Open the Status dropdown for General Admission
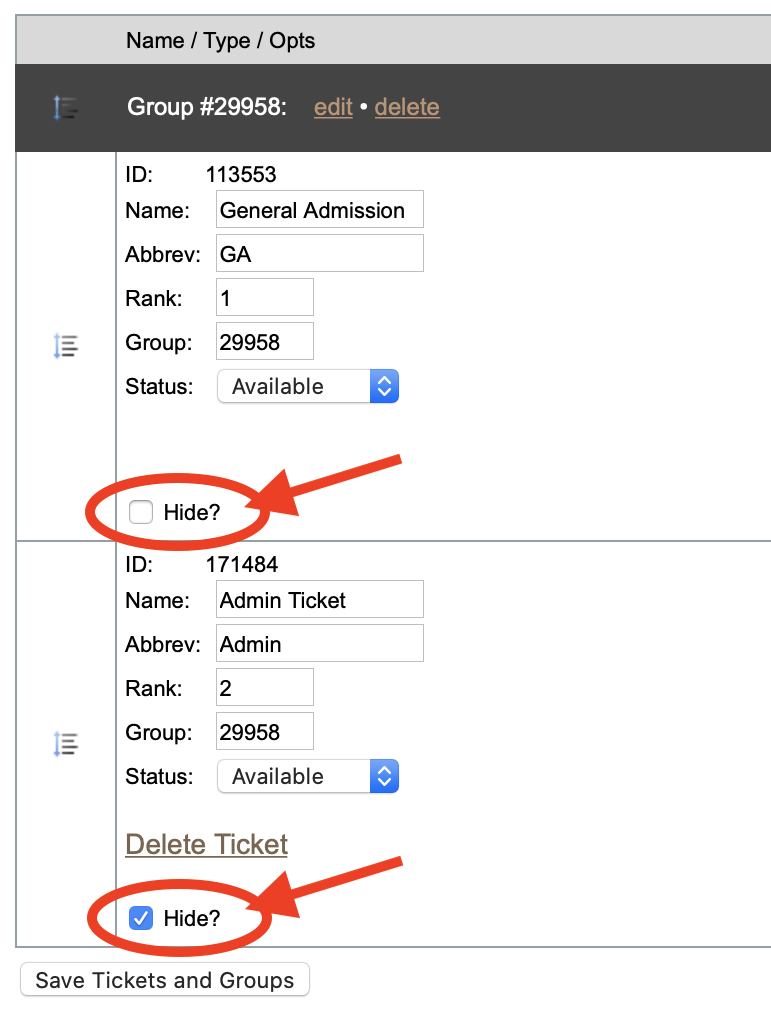 [x=308, y=386]
